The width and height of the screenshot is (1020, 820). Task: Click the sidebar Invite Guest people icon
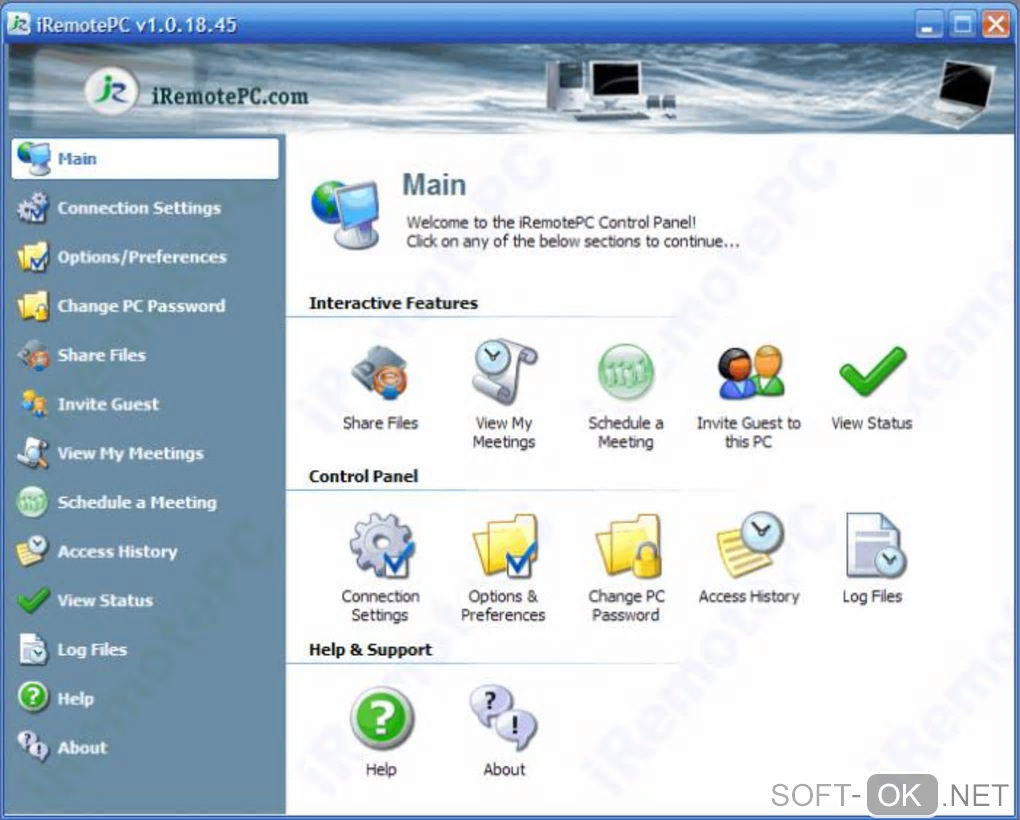[33, 404]
